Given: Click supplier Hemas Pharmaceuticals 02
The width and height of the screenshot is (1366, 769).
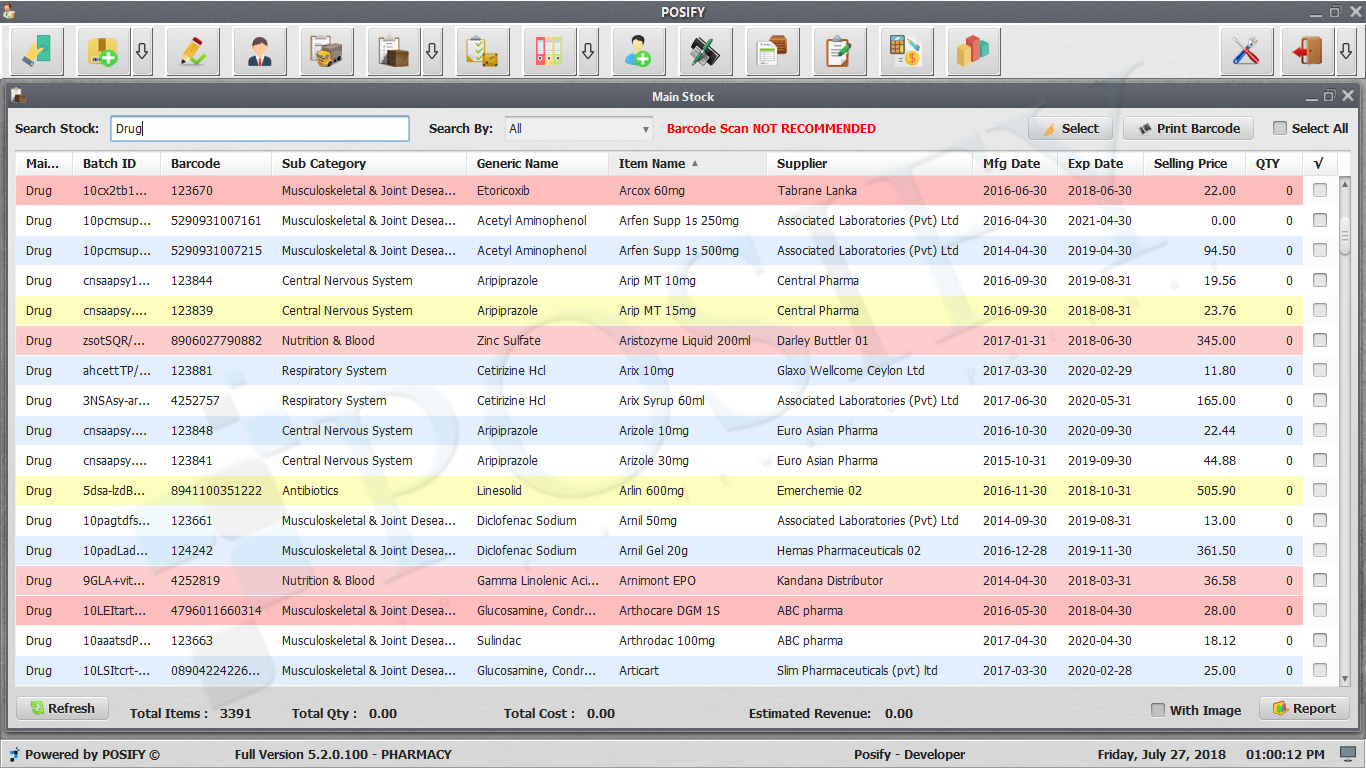Looking at the screenshot, I should pyautogui.click(x=849, y=550).
